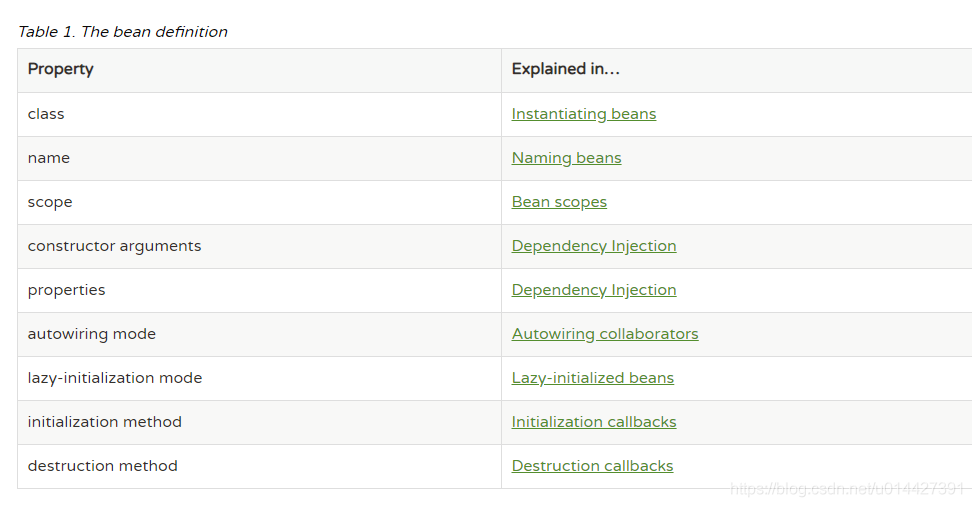Screen dimensions: 972x507
Task: Open Dependency Injection link for constructor arguments
Action: click(593, 246)
